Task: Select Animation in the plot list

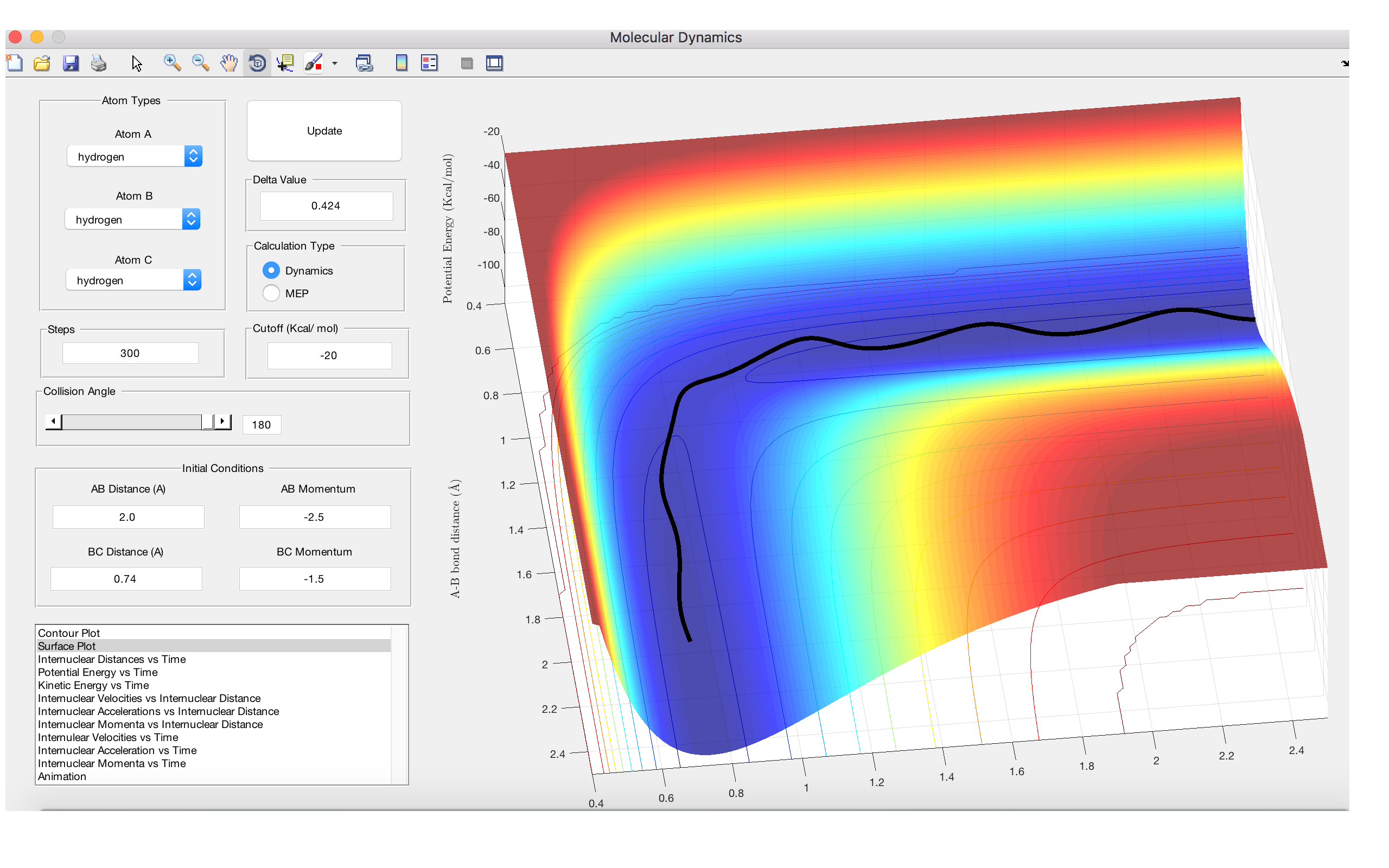Action: point(62,776)
